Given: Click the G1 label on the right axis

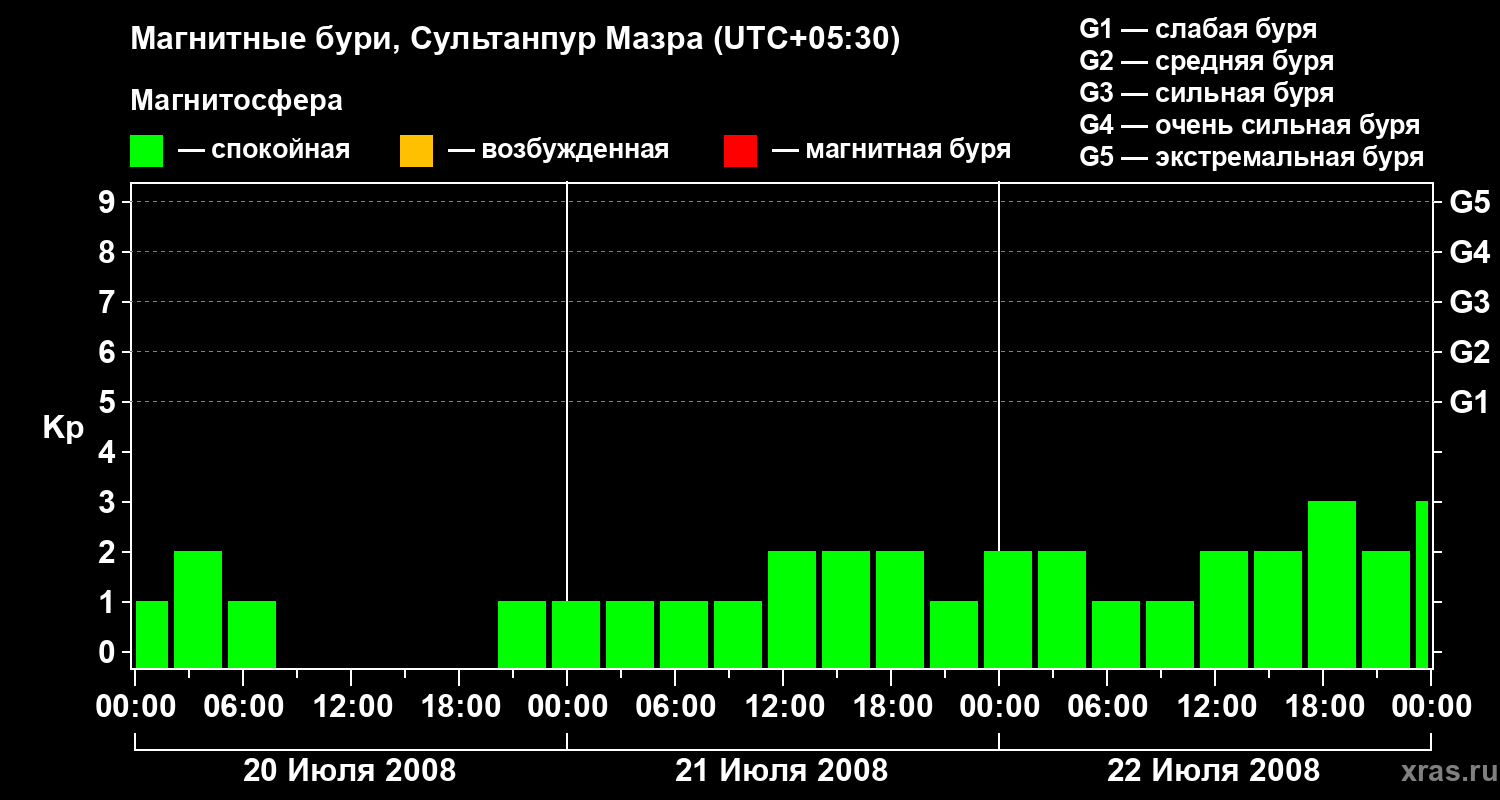Looking at the screenshot, I should coord(1470,402).
